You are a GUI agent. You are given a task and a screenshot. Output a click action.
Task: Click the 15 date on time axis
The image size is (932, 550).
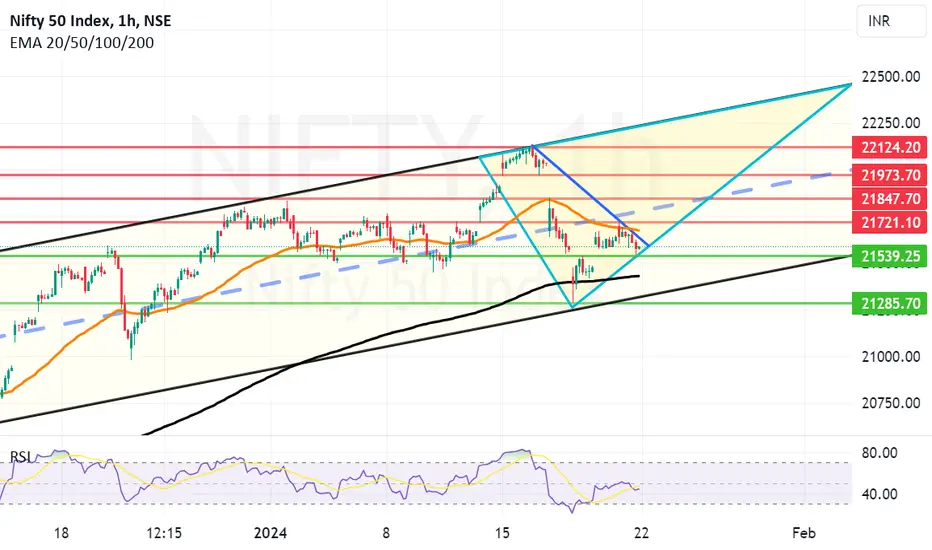(502, 533)
